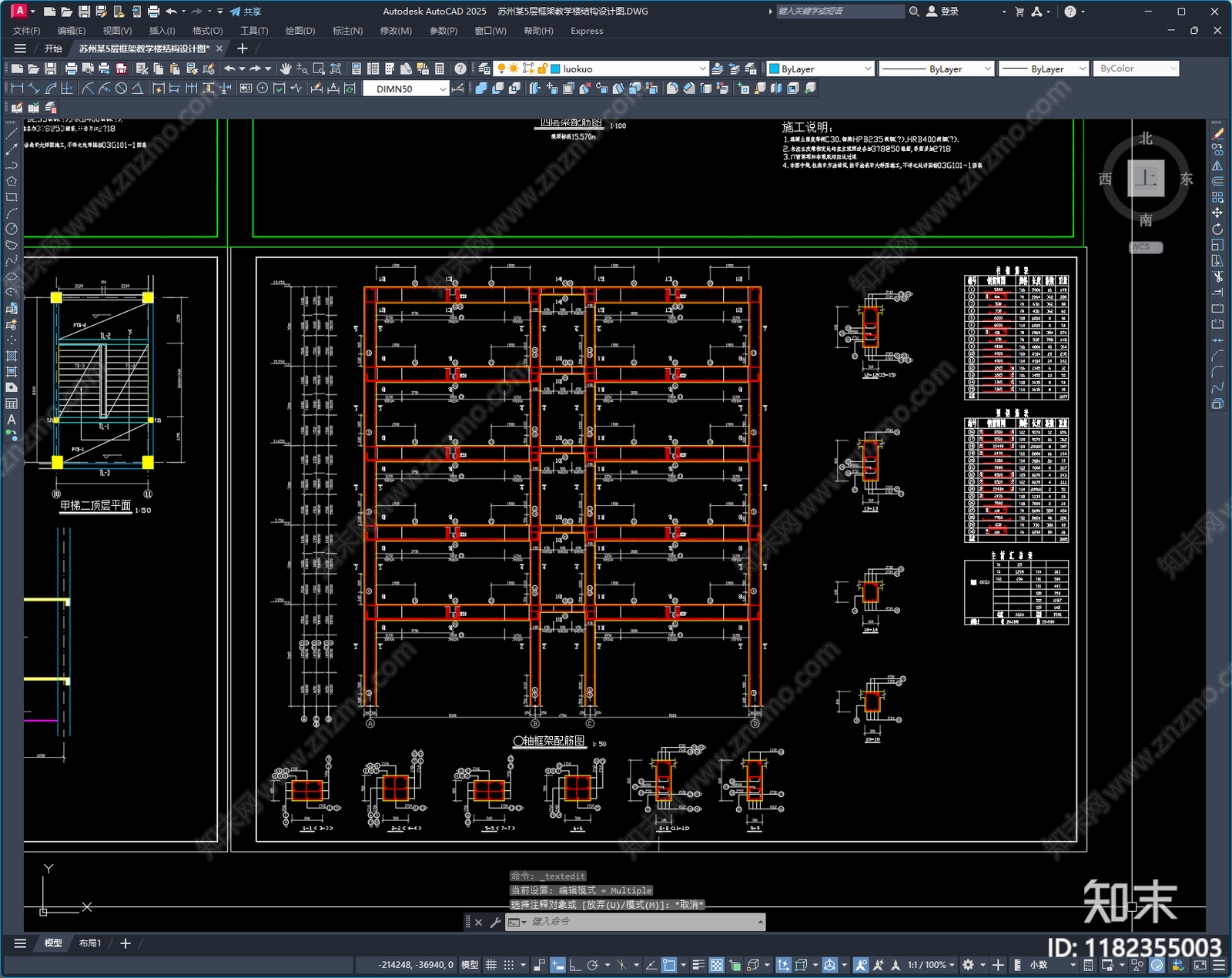Image resolution: width=1232 pixels, height=978 pixels.
Task: Open the 文件(F) menu
Action: point(26,31)
